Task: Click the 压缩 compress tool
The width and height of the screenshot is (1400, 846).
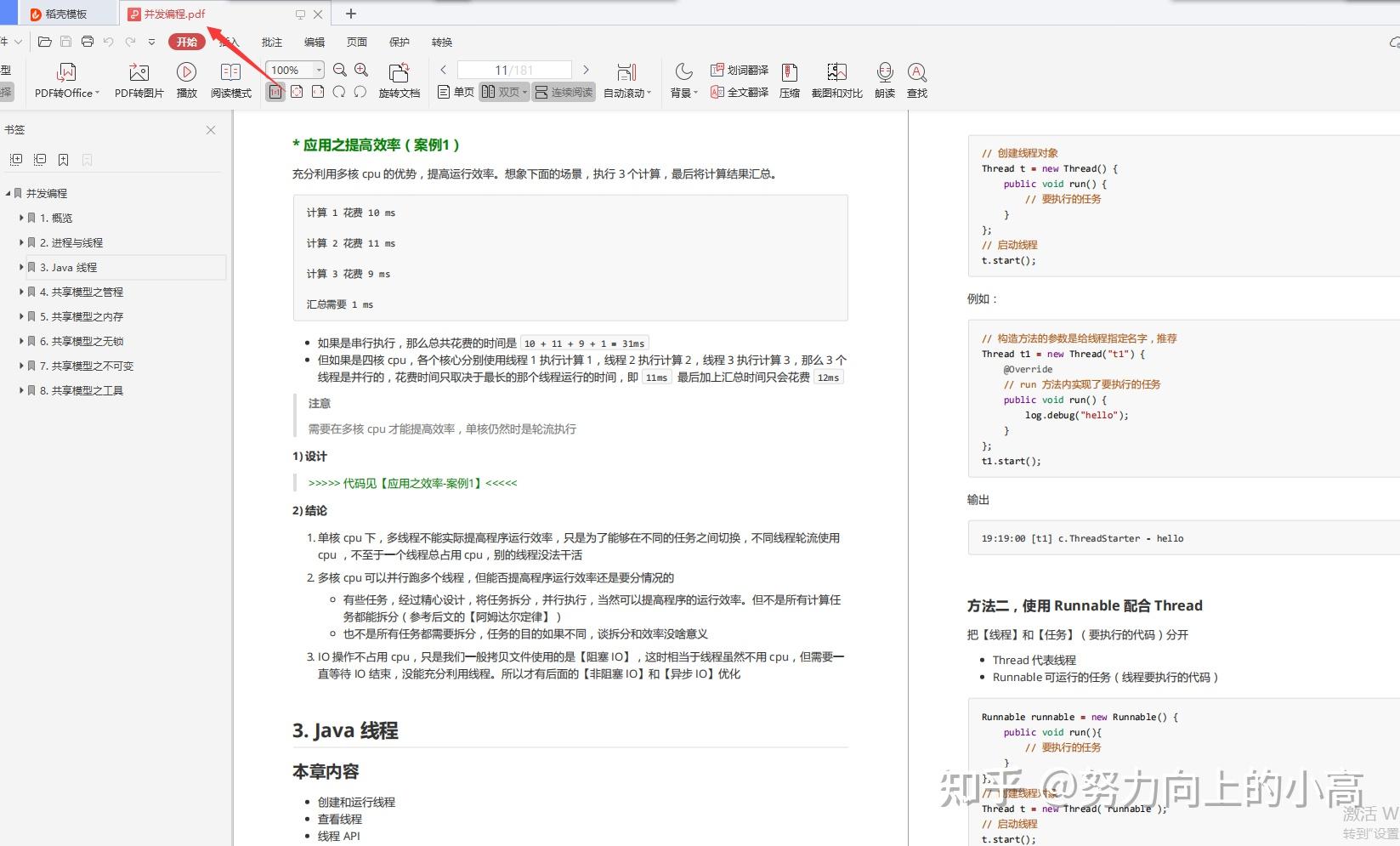Action: click(x=790, y=81)
